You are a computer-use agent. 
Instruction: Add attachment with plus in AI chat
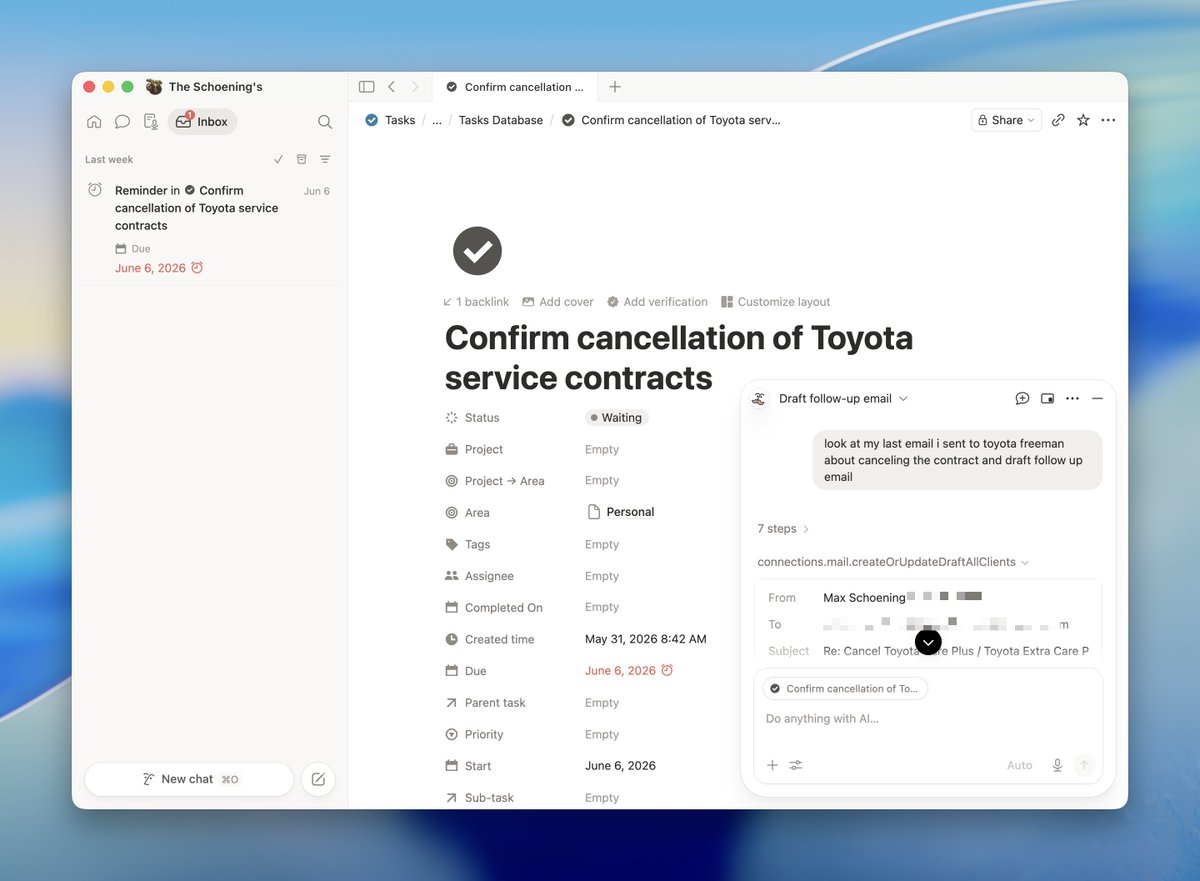point(772,765)
